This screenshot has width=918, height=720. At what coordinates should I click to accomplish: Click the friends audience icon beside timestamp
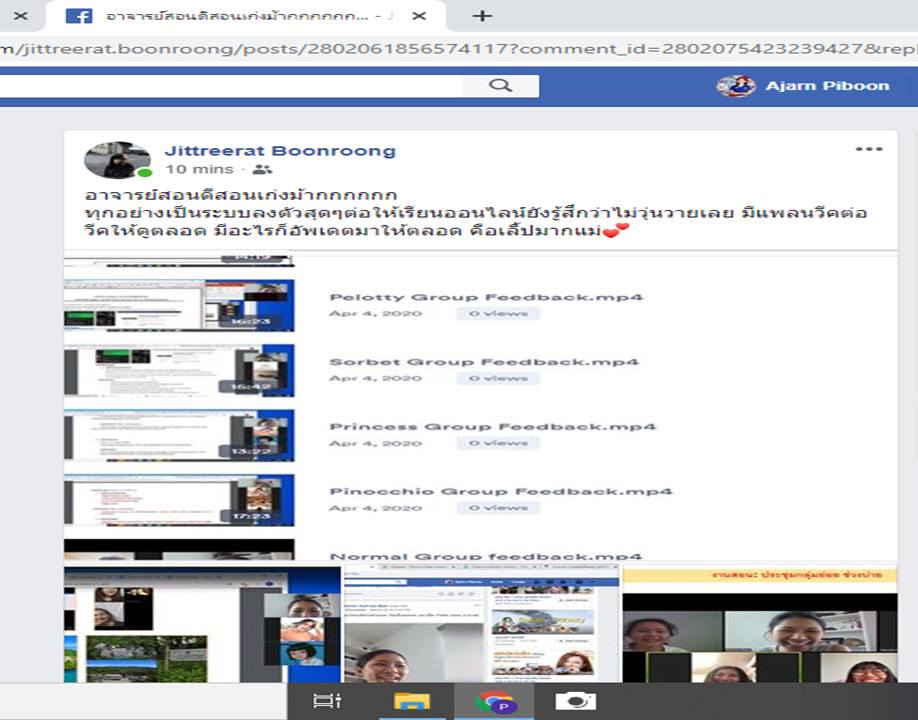click(x=262, y=170)
